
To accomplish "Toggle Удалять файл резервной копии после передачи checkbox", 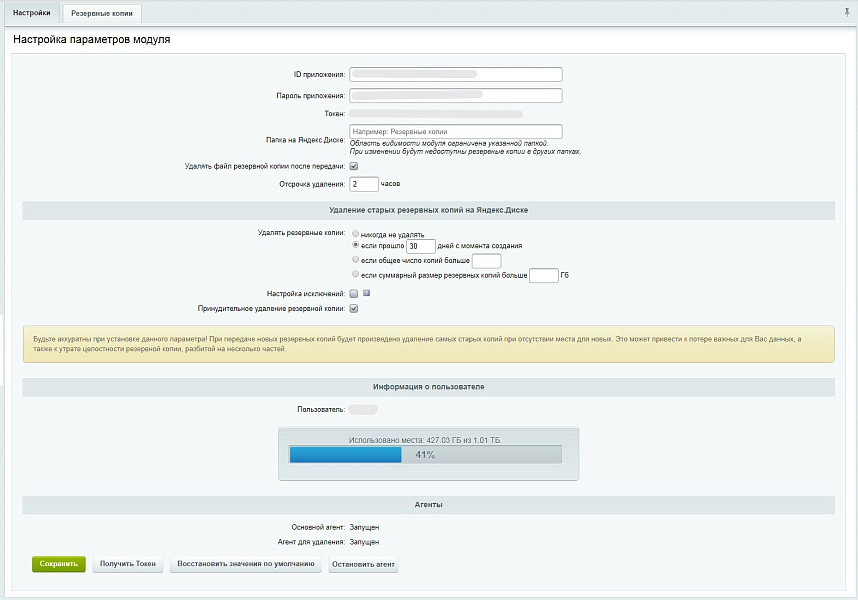I will 353,166.
